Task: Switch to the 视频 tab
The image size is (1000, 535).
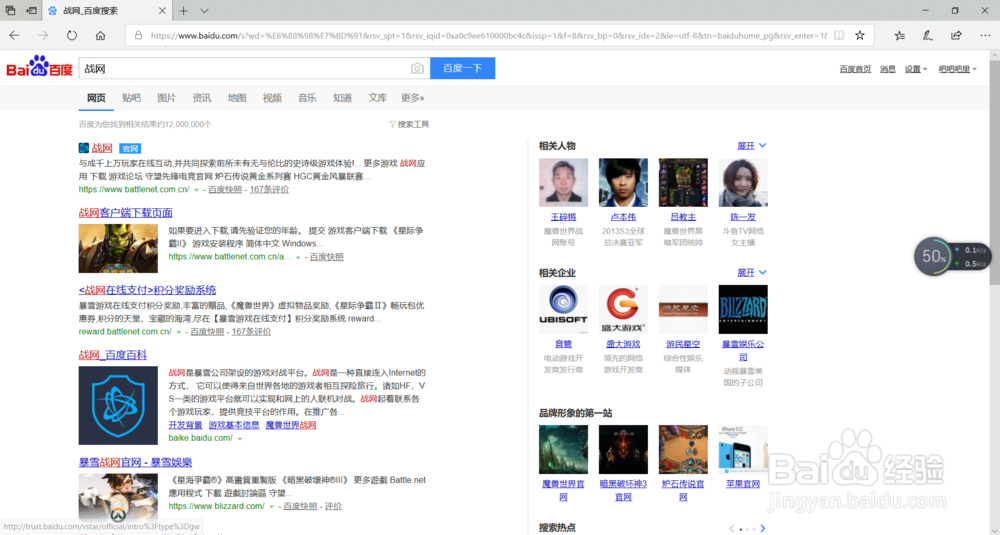Action: pos(272,98)
